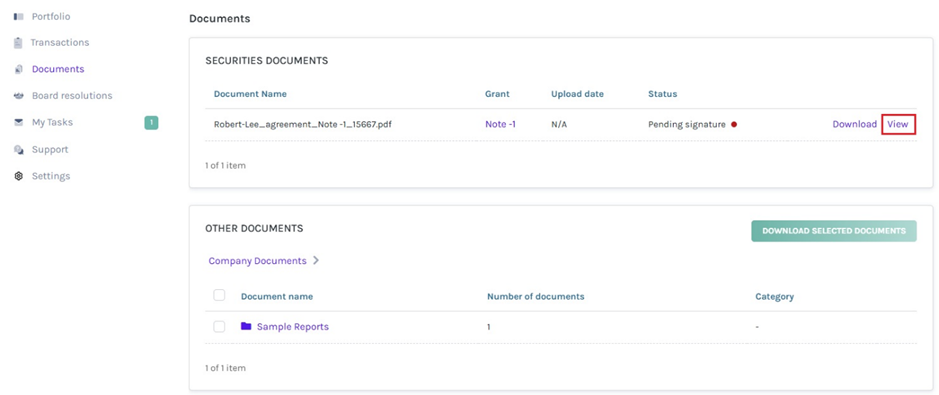Click the Sample Reports folder icon
Image resolution: width=939 pixels, height=395 pixels.
246,327
